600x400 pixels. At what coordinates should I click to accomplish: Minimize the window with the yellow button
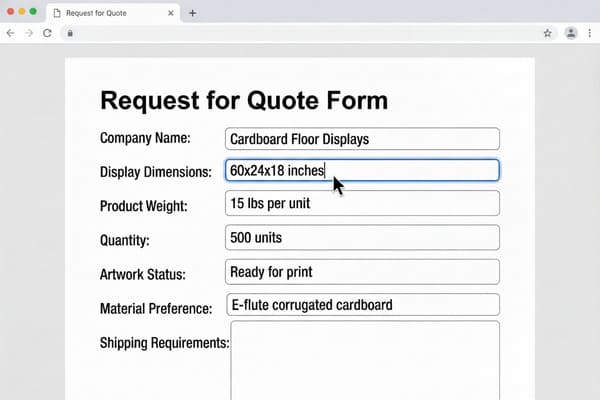click(x=22, y=11)
